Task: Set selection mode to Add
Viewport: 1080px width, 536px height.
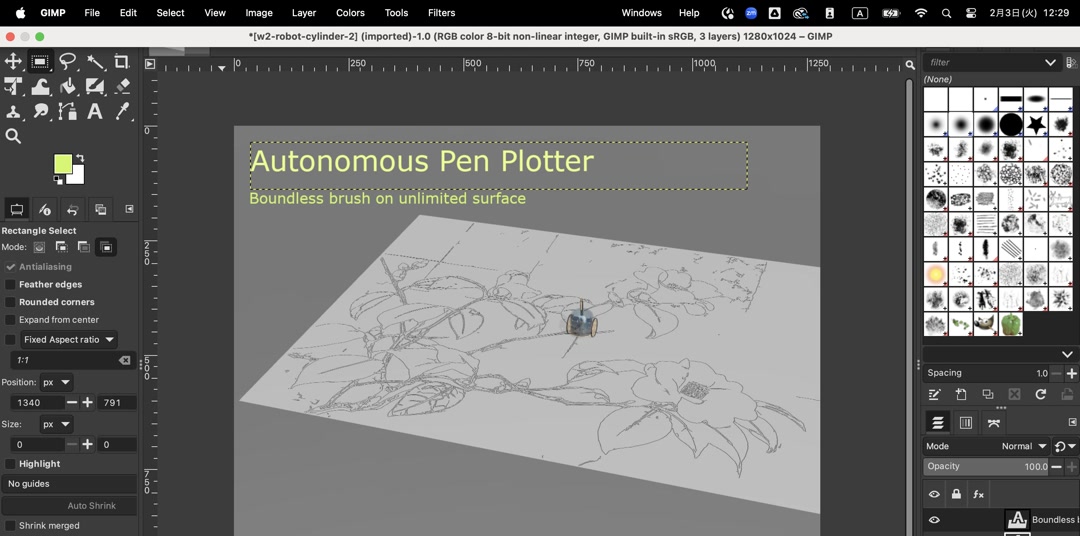Action: 61,247
